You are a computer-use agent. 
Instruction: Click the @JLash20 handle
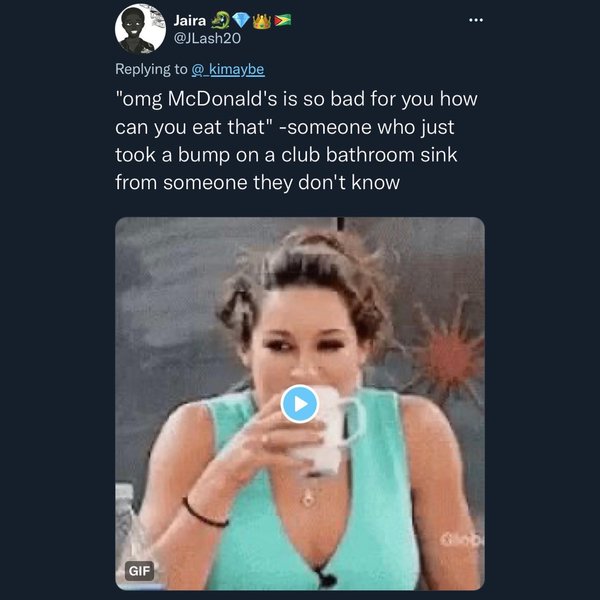coord(208,37)
